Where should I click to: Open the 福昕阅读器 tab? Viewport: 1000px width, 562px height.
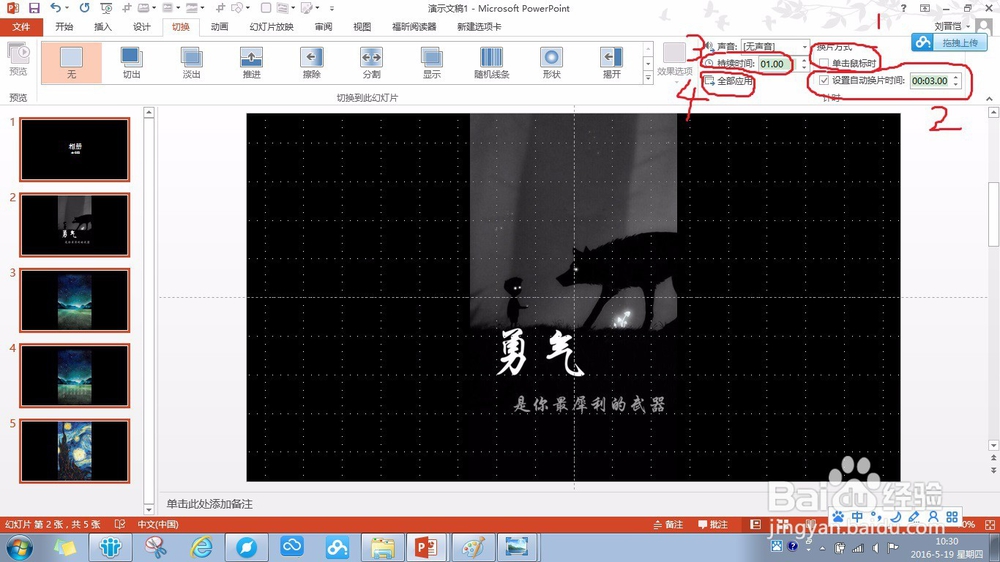pyautogui.click(x=415, y=27)
